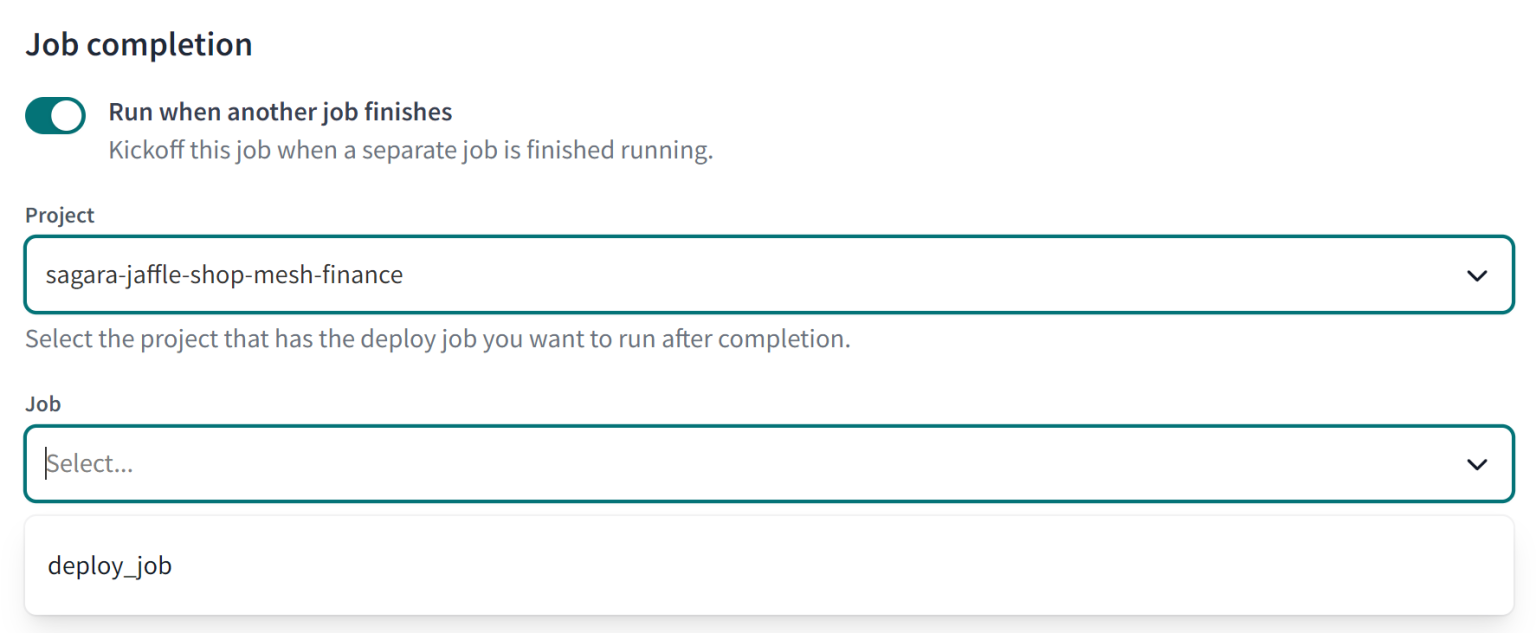Click the "Job completion" section heading
This screenshot has height=633, width=1536.
point(139,45)
